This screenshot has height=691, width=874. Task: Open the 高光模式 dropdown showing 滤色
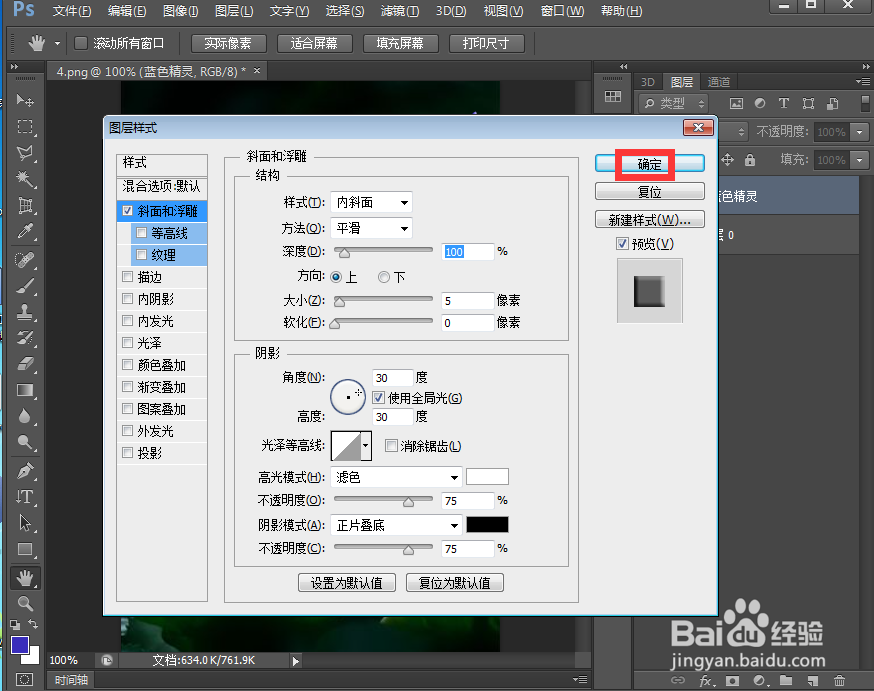click(x=396, y=477)
